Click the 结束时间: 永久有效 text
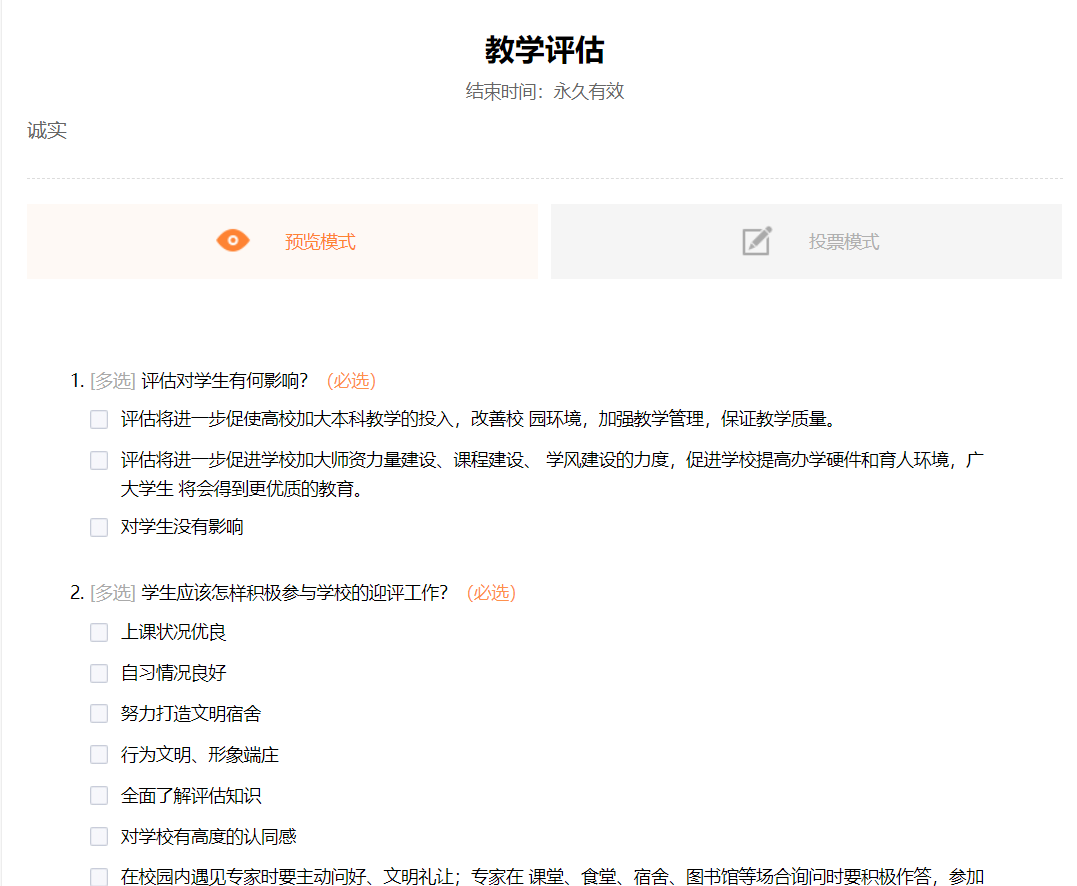Screen dimensions: 1077x886 pos(544,92)
